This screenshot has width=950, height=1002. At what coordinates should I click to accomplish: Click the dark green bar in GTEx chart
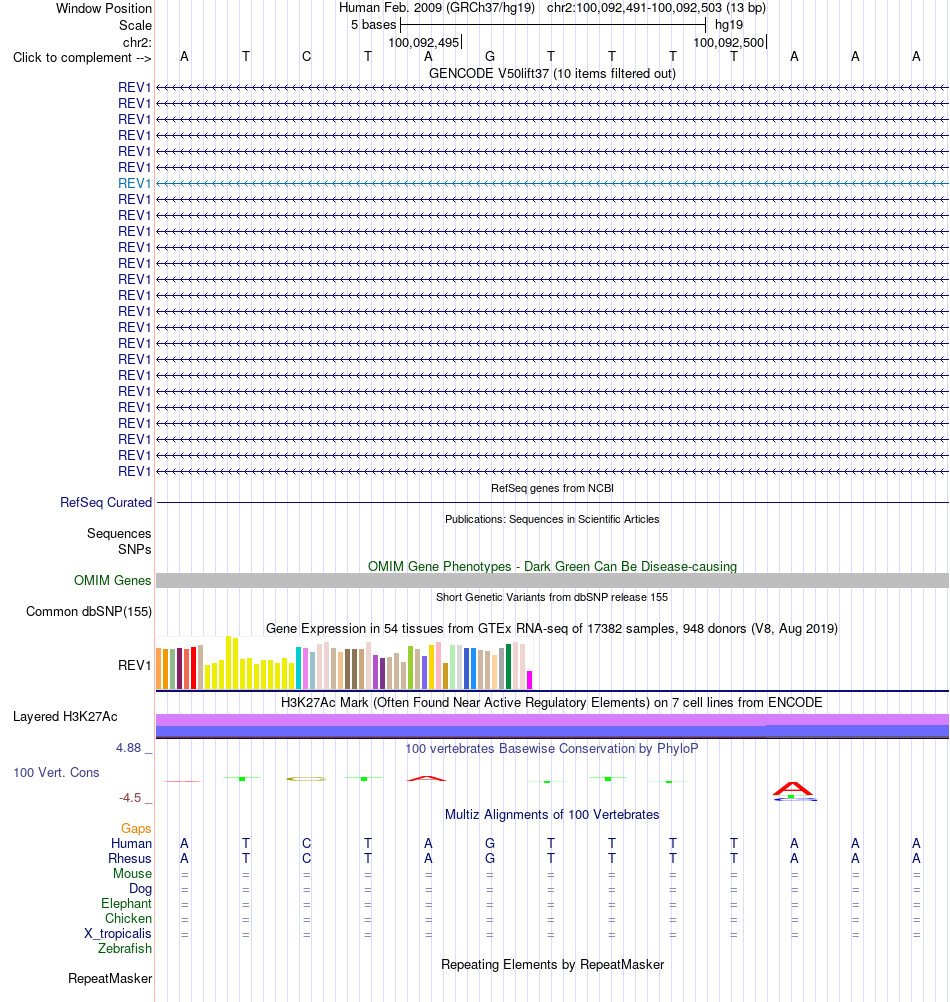(x=509, y=666)
